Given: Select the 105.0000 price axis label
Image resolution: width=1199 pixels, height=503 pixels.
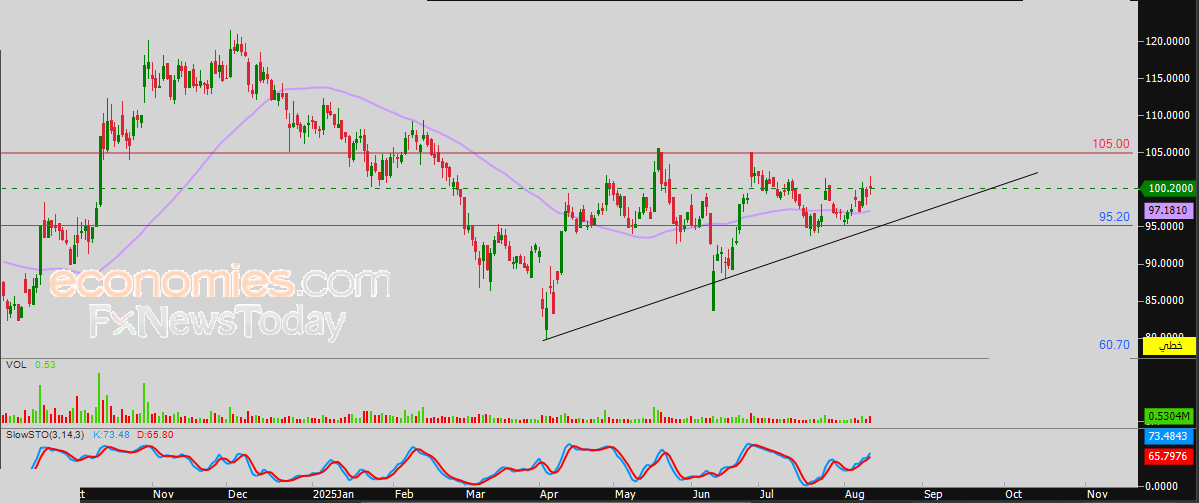Looking at the screenshot, I should (1169, 152).
